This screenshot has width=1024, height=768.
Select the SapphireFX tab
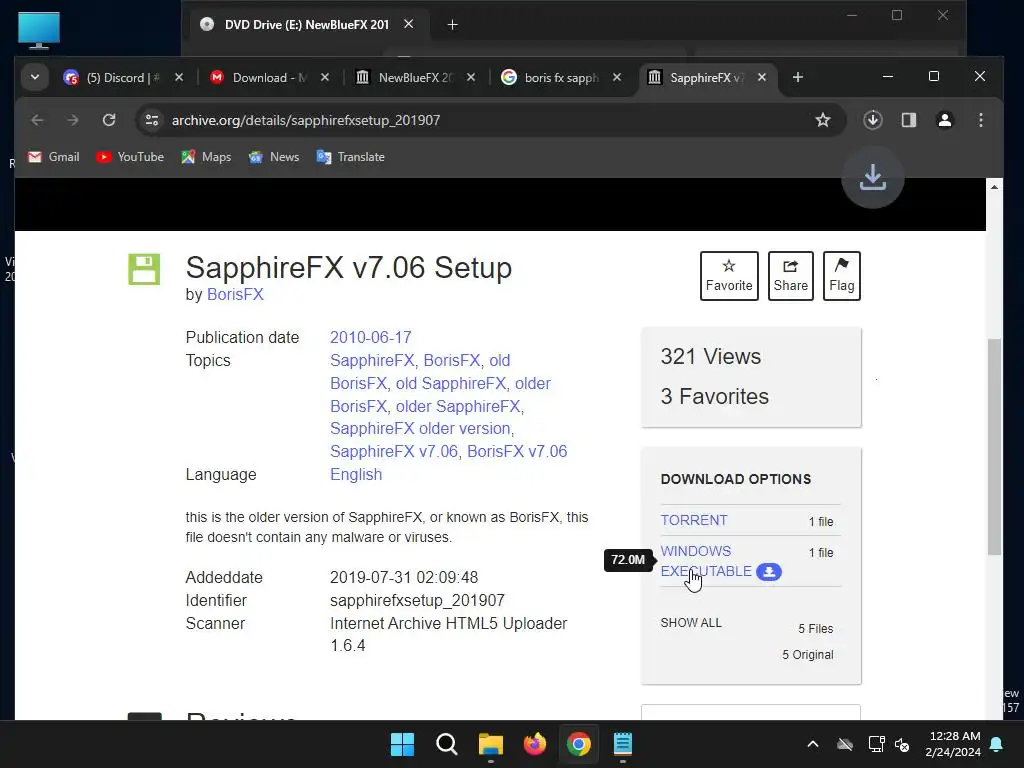coord(696,78)
